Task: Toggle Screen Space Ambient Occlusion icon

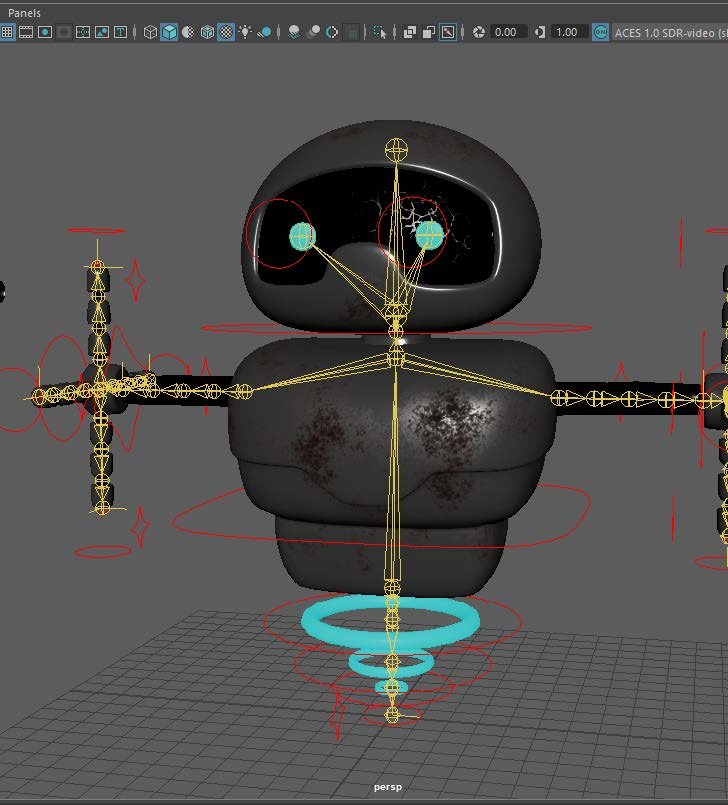Action: (294, 32)
